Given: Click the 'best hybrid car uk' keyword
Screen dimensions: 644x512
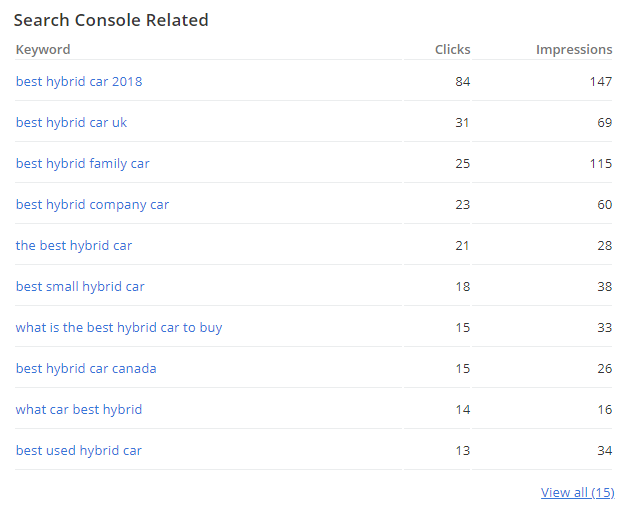Looking at the screenshot, I should [x=71, y=122].
